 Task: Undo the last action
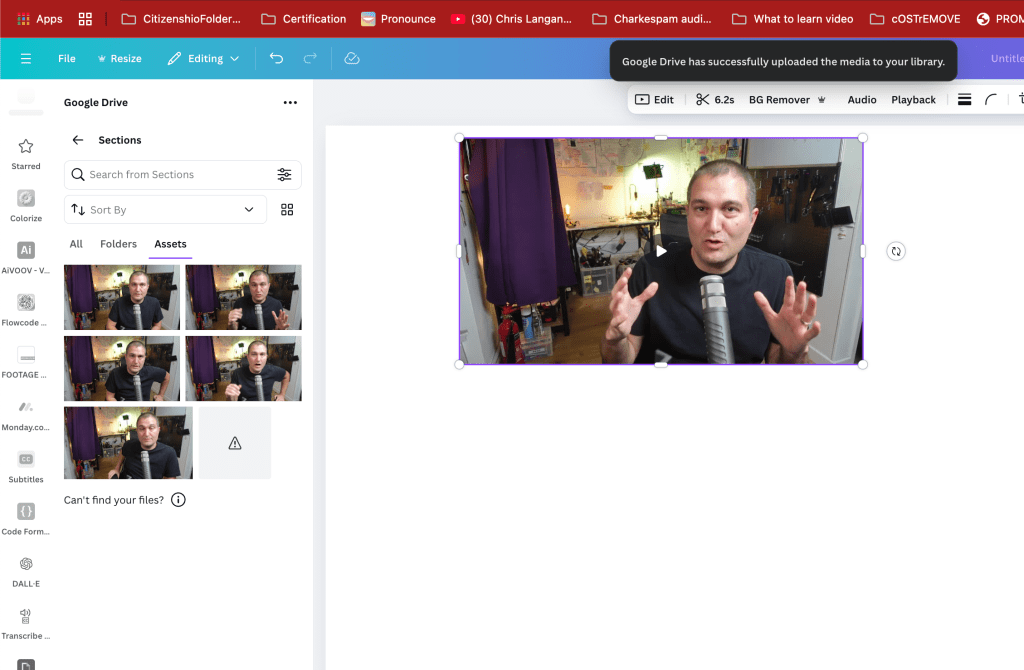276,59
